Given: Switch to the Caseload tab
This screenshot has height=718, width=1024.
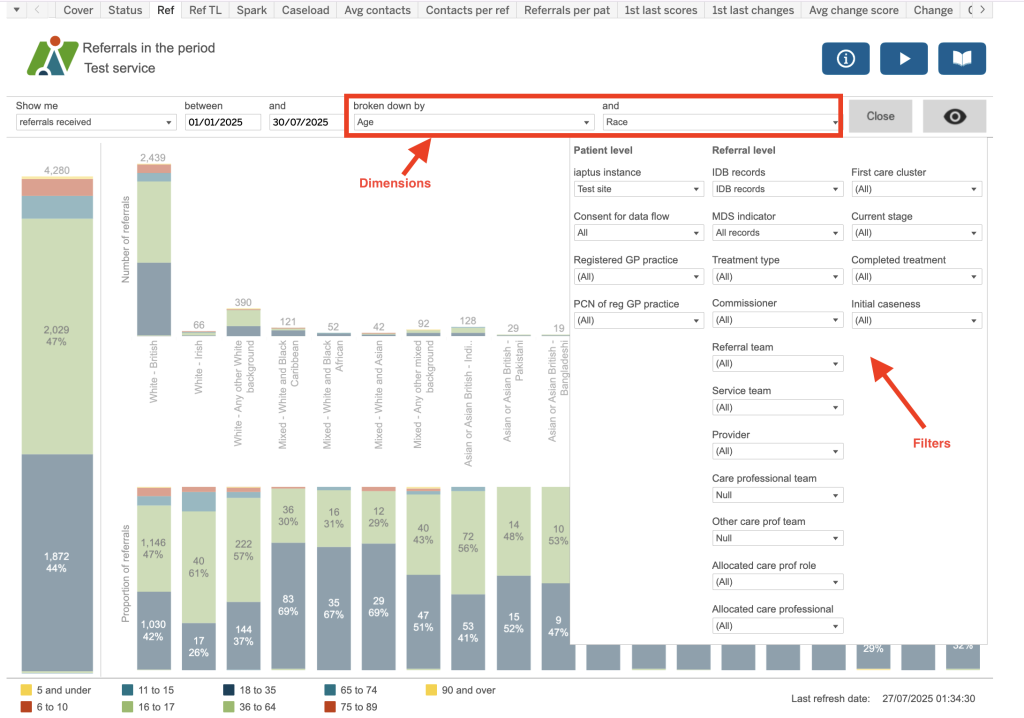Looking at the screenshot, I should pyautogui.click(x=305, y=10).
